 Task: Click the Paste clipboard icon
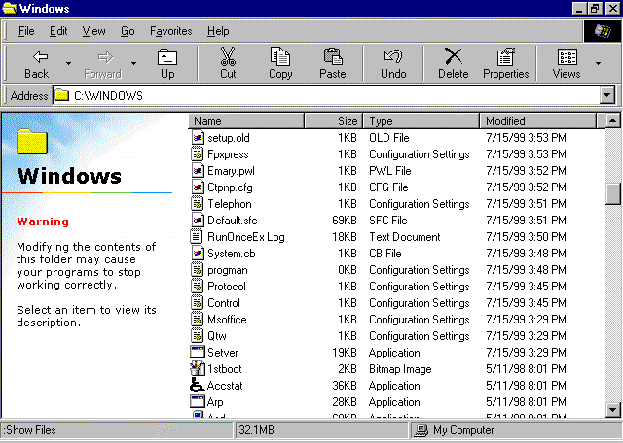pos(333,58)
